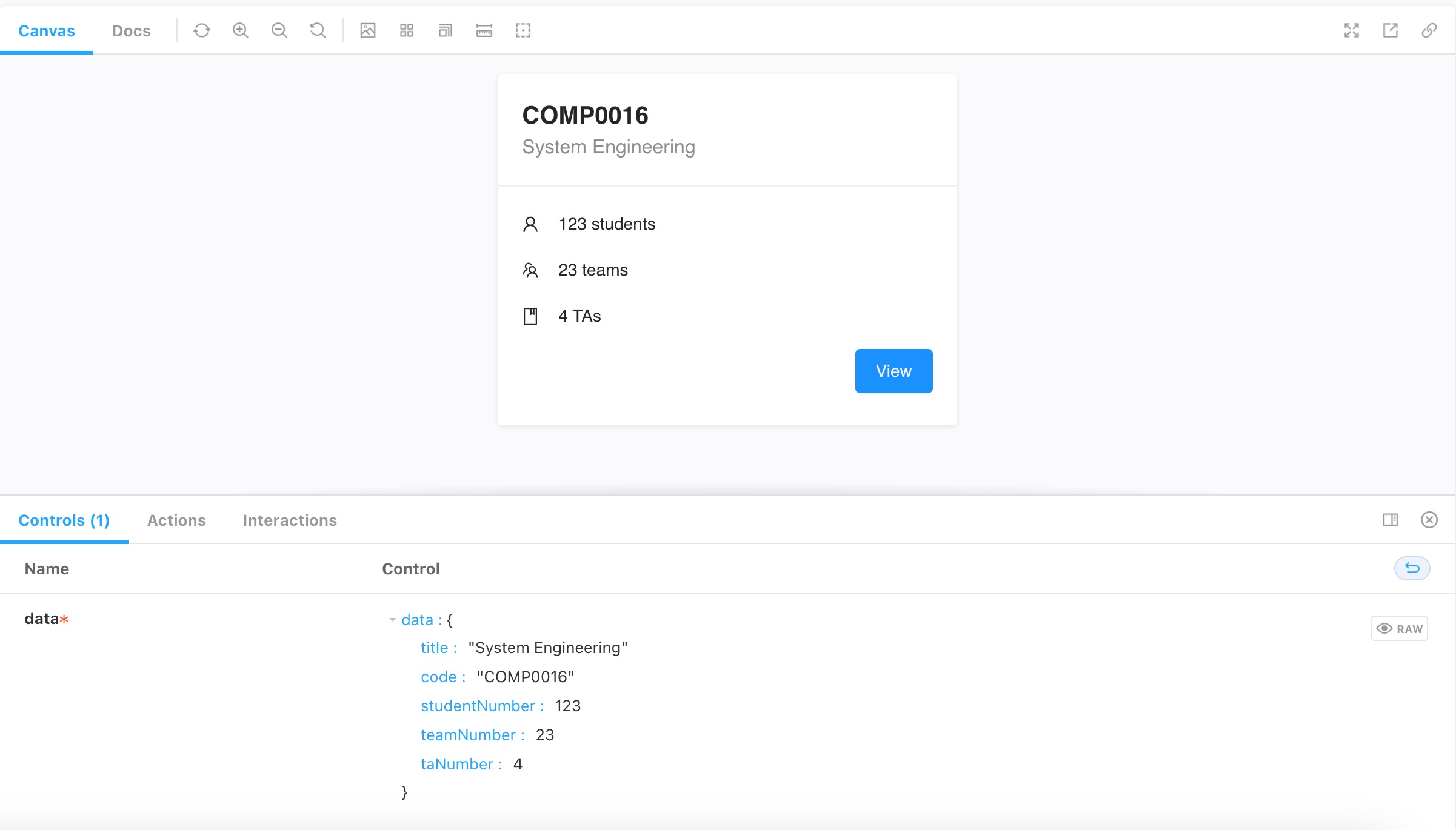Copy the canvas link icon
1456x830 pixels.
1429,30
